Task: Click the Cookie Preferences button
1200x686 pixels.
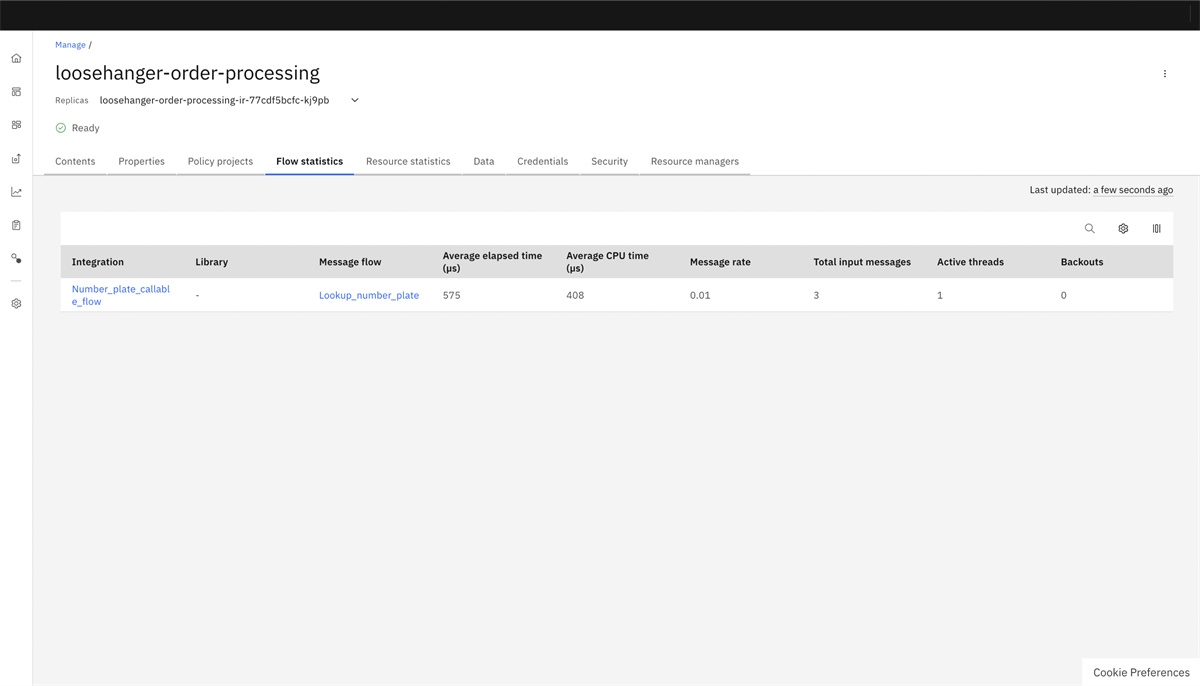Action: tap(1139, 672)
